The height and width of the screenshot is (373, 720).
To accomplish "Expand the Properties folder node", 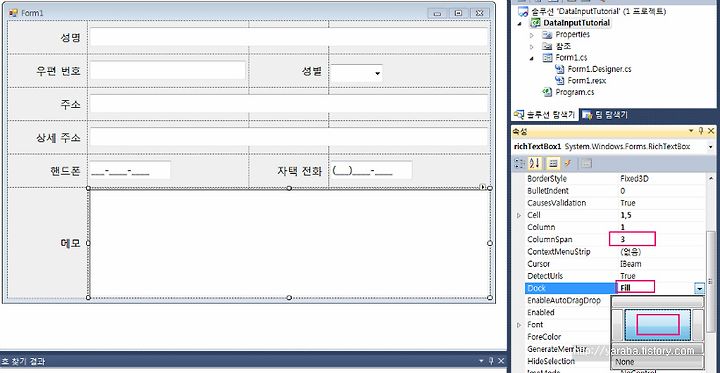I will [x=532, y=34].
